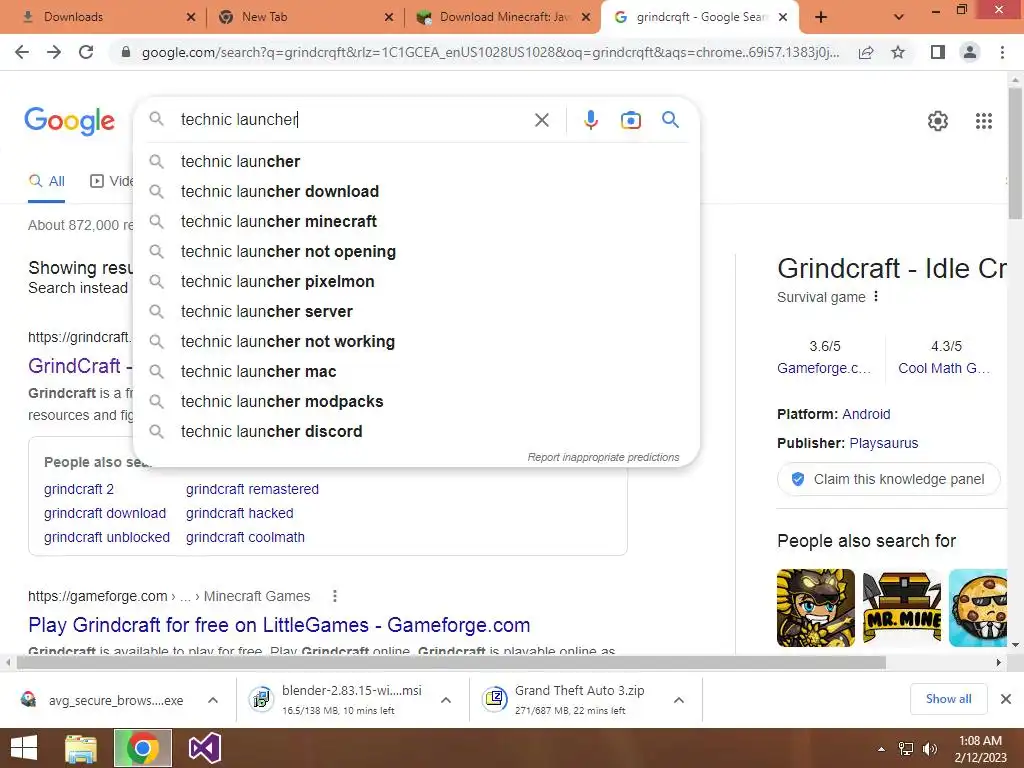Choose suggestion technic launcher minecraft
Image resolution: width=1024 pixels, height=768 pixels.
416,221
